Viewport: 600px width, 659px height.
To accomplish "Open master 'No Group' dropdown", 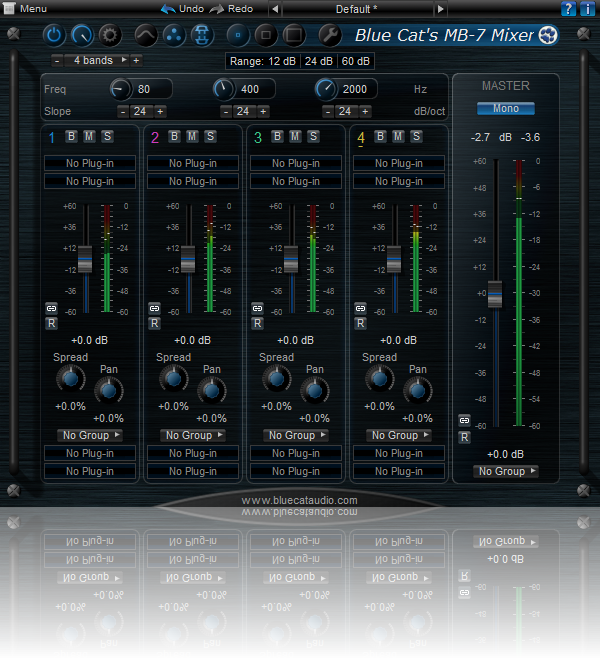I will (506, 471).
